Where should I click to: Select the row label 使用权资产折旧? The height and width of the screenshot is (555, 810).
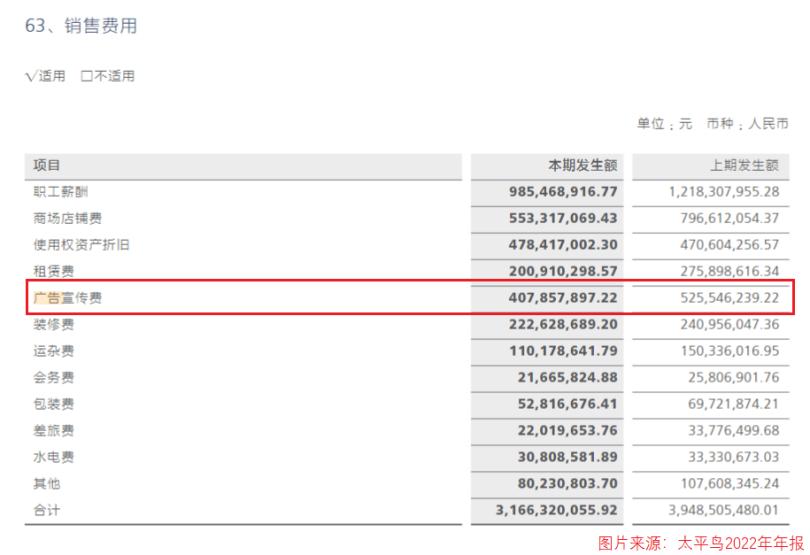tap(81, 244)
